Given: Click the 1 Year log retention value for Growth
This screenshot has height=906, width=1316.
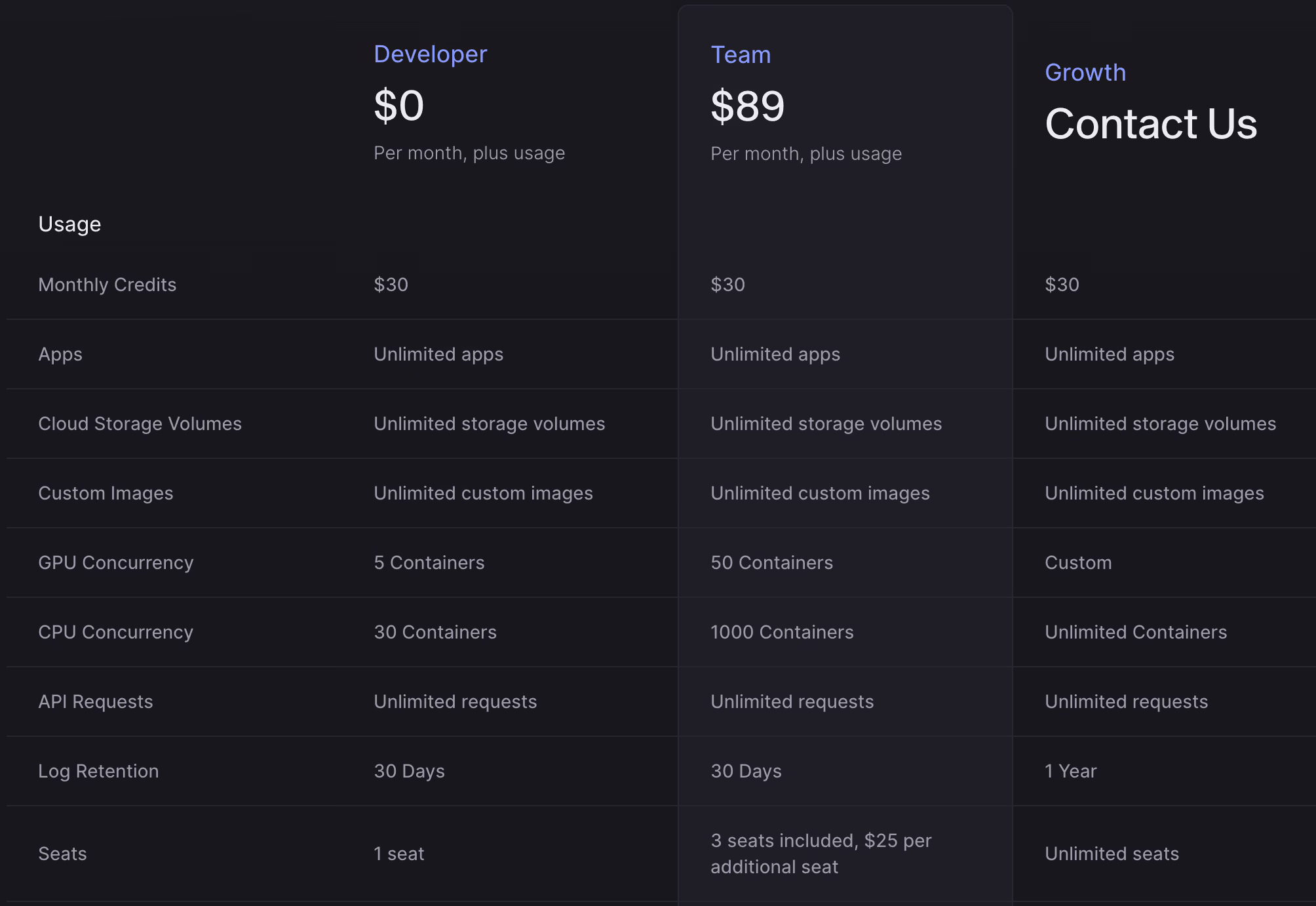Looking at the screenshot, I should point(1070,771).
